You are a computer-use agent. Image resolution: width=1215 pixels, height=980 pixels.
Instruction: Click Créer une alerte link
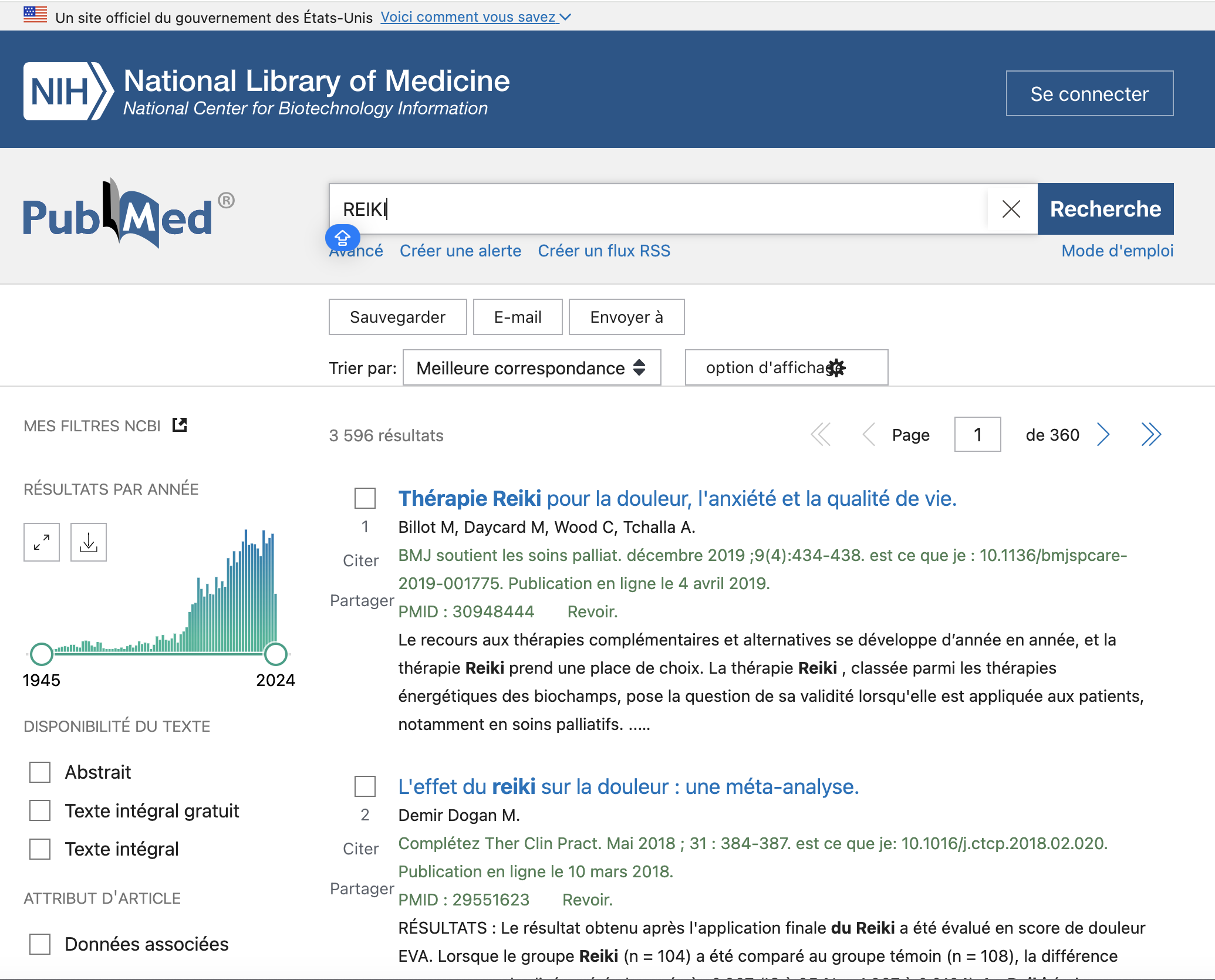pyautogui.click(x=461, y=251)
